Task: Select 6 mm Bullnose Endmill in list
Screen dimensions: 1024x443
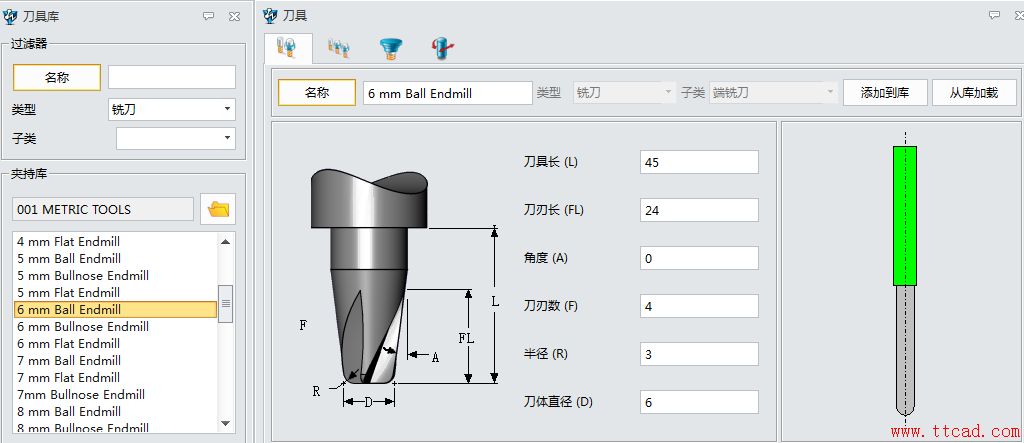Action: tap(115, 327)
